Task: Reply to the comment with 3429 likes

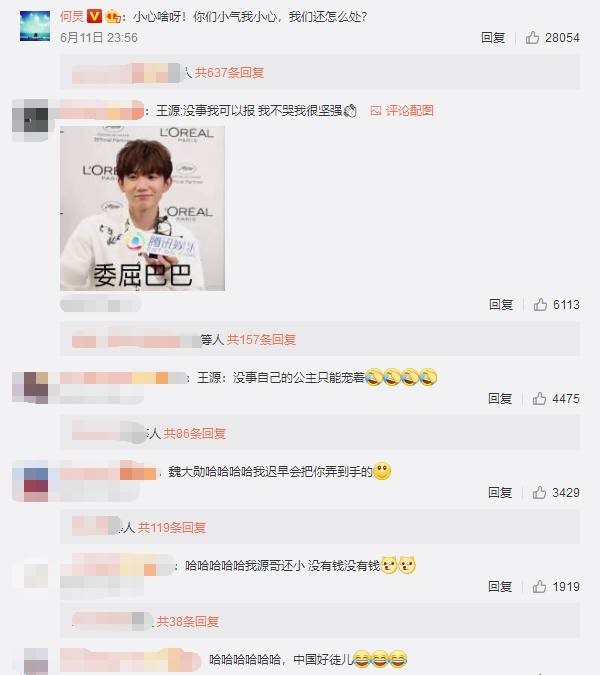Action: (500, 492)
